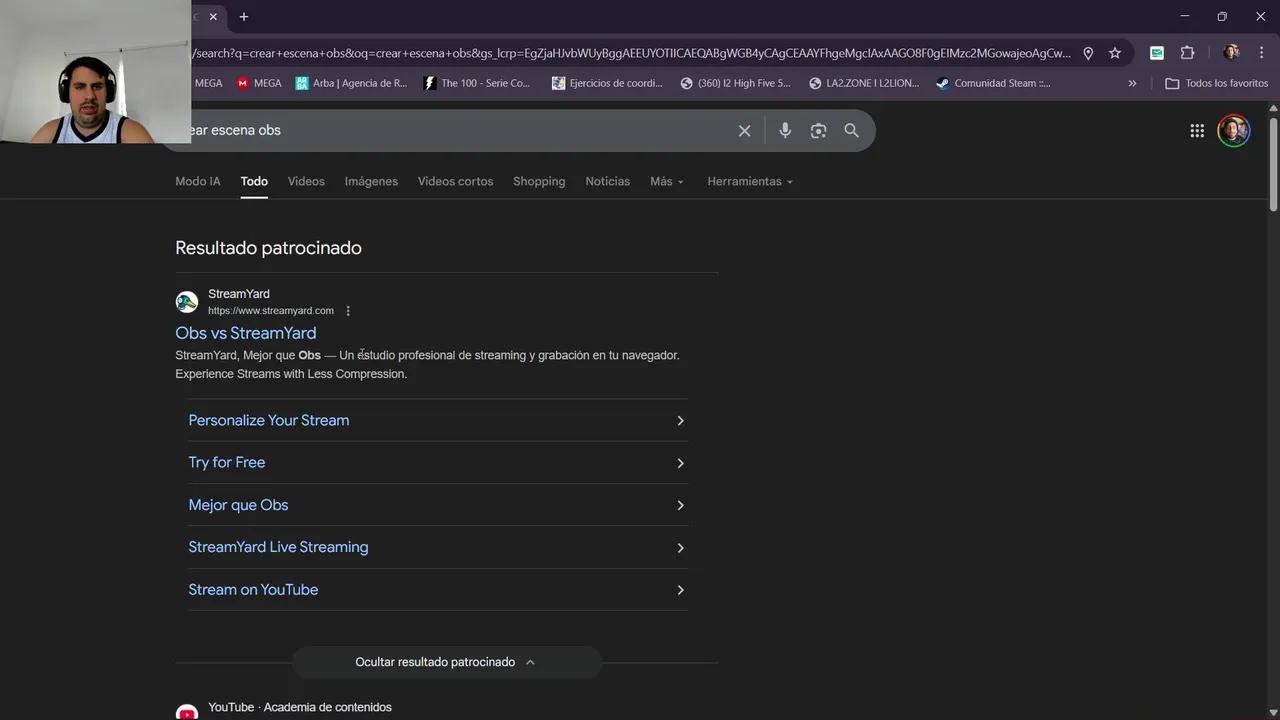Open Todos los favoritos bookmarks folder
Image resolution: width=1280 pixels, height=720 pixels.
pyautogui.click(x=1216, y=84)
